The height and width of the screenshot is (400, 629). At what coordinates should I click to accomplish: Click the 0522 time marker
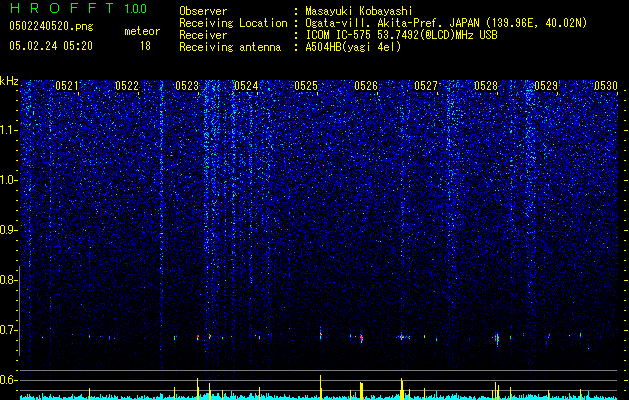[127, 85]
